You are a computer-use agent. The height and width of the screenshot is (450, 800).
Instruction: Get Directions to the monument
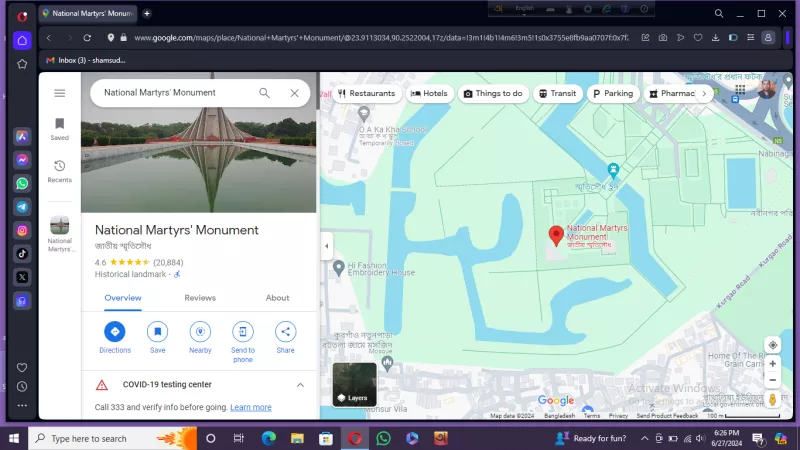pos(115,337)
